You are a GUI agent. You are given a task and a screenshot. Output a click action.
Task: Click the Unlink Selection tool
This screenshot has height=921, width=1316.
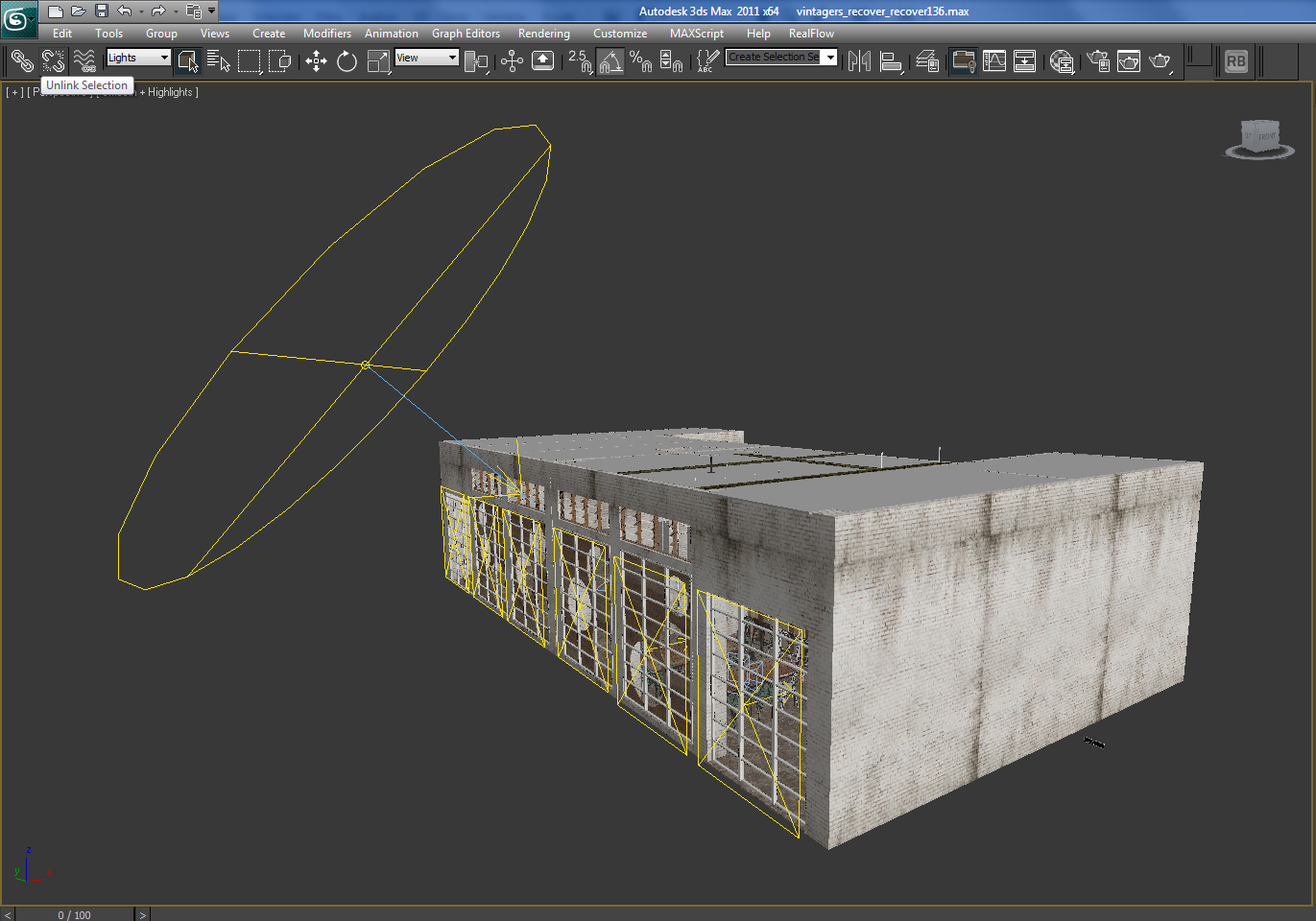[53, 61]
